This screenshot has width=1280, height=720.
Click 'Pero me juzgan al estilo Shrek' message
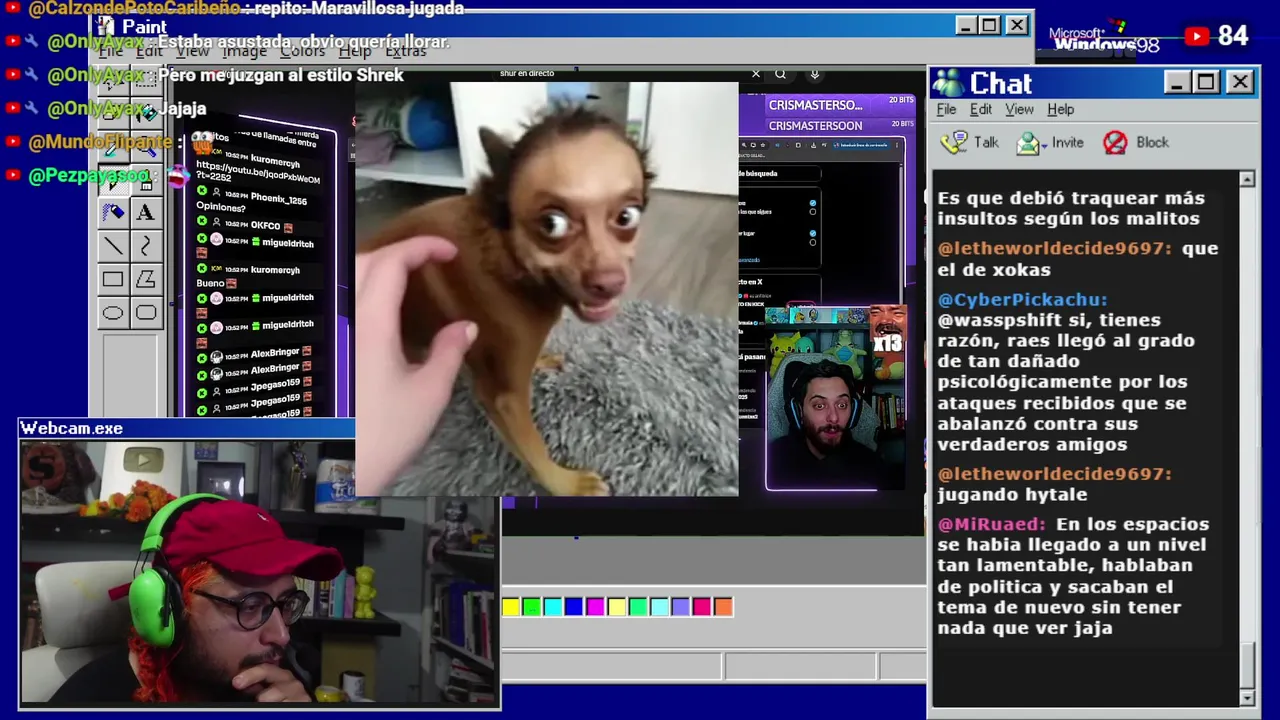pos(281,75)
